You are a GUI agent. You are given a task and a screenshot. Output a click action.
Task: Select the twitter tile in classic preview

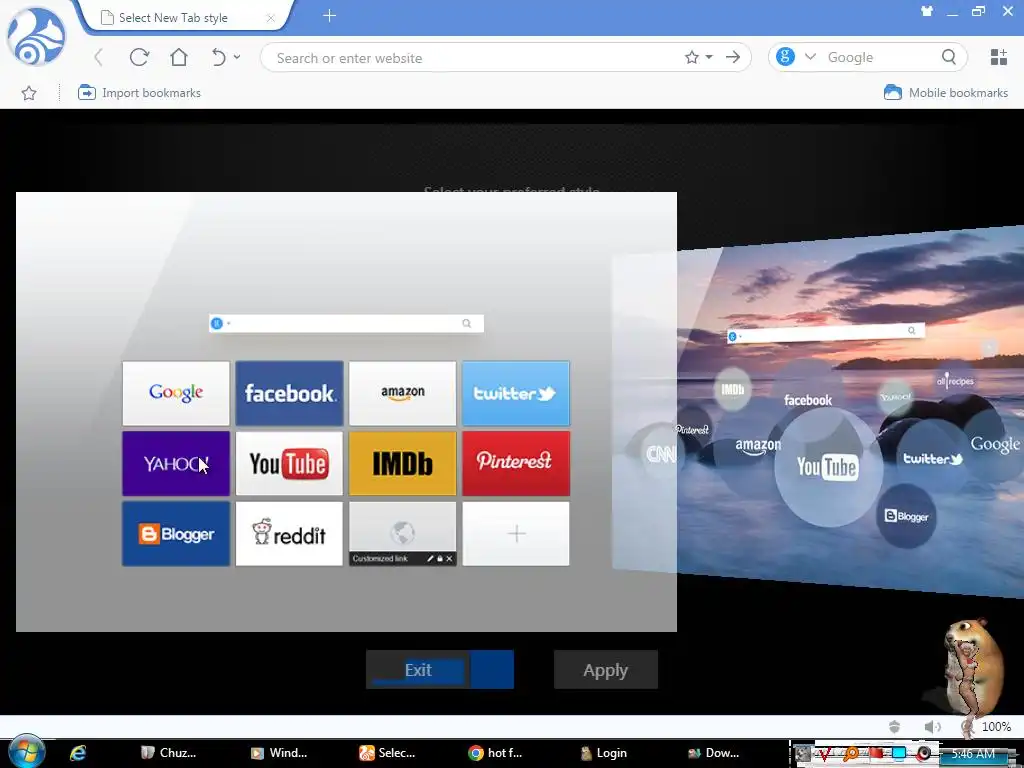516,393
